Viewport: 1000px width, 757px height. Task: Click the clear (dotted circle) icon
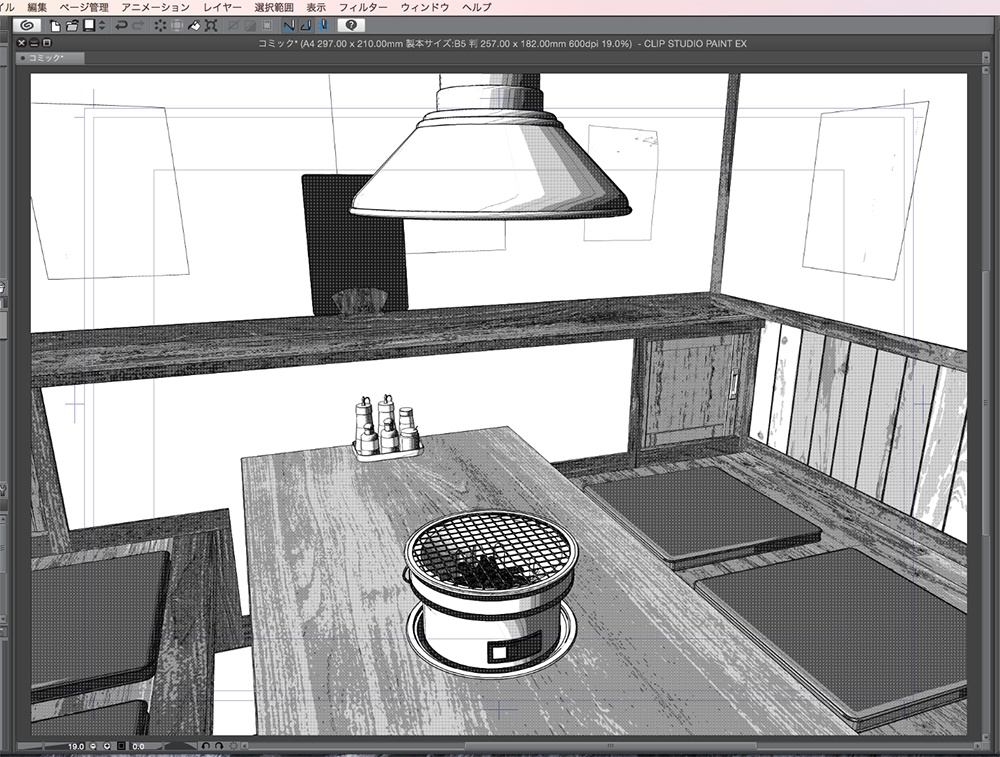(160, 26)
